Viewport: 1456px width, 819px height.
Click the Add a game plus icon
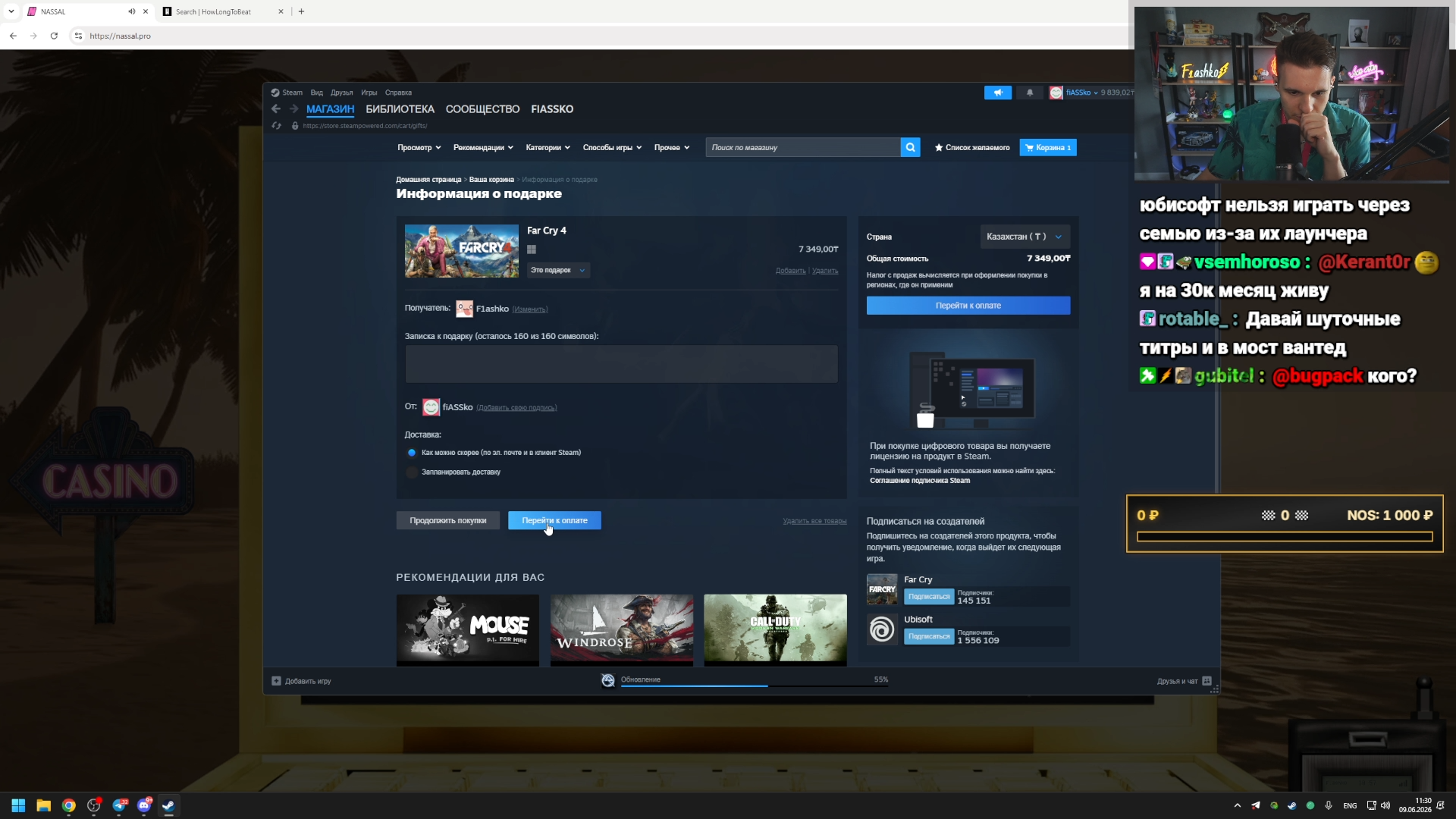coord(276,681)
